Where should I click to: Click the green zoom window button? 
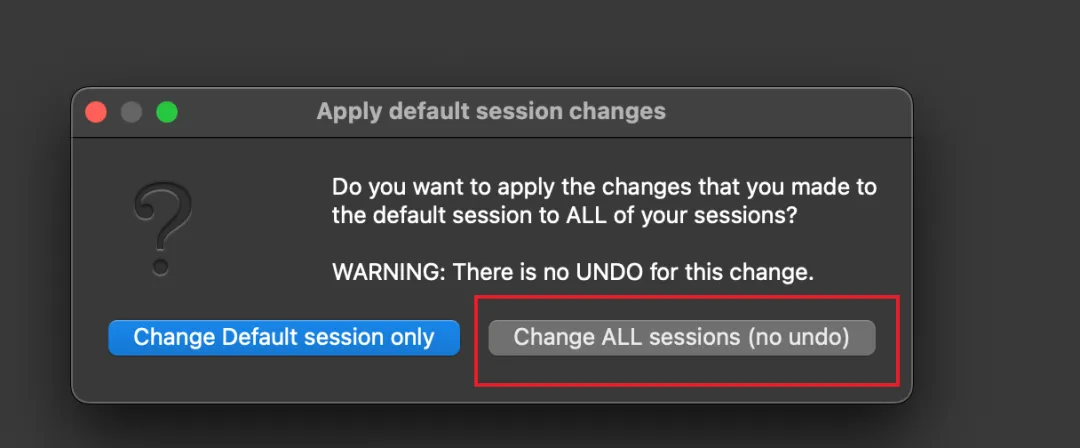pyautogui.click(x=167, y=112)
